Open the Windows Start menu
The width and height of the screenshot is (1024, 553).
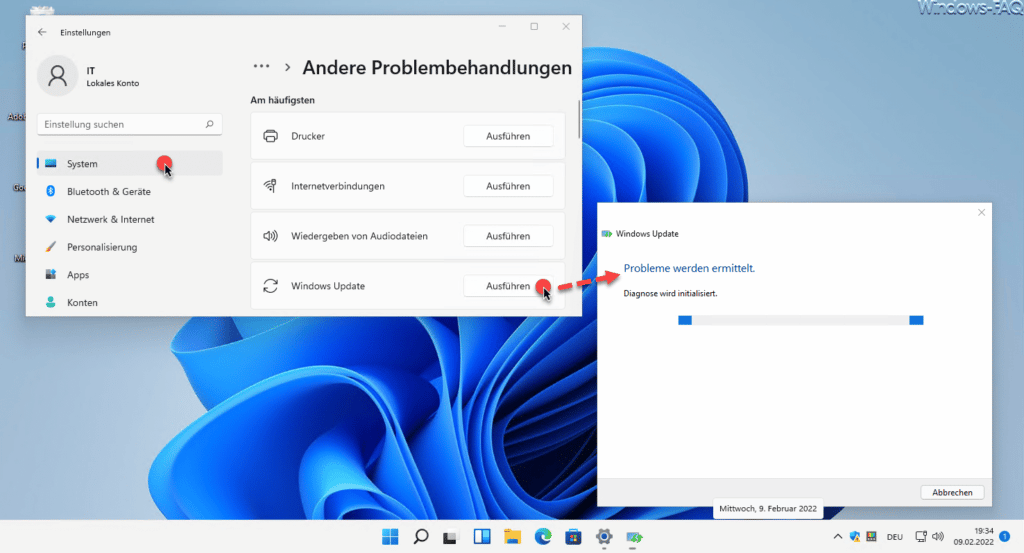[x=390, y=537]
